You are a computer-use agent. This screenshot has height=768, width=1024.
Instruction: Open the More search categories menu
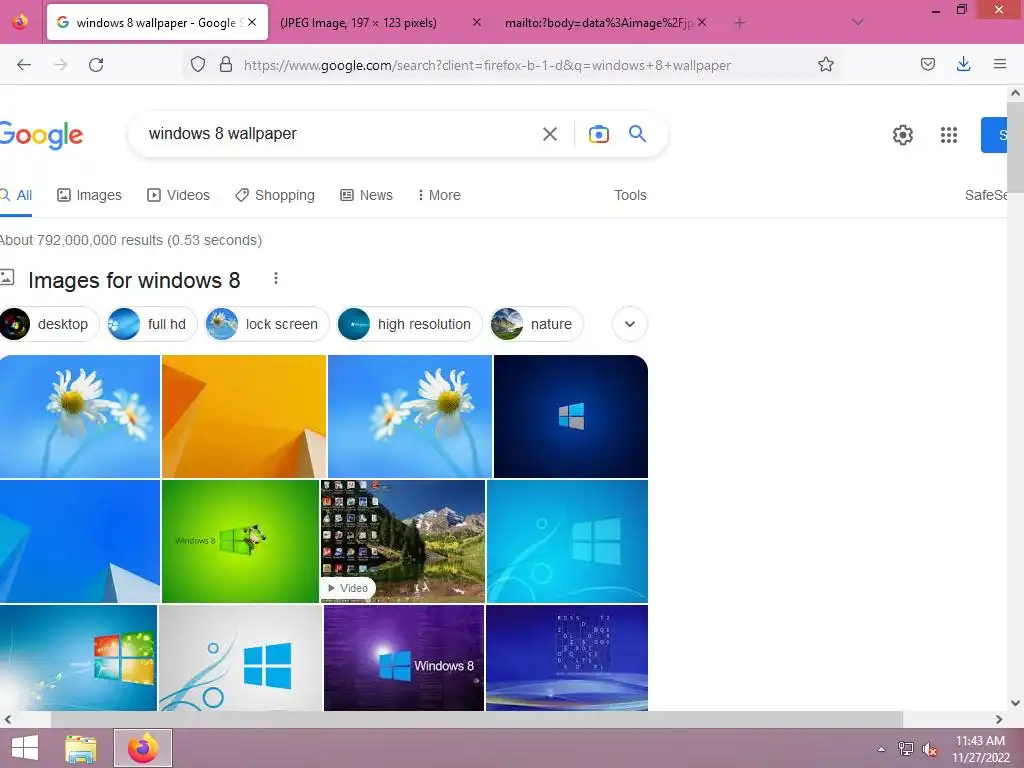pos(439,195)
